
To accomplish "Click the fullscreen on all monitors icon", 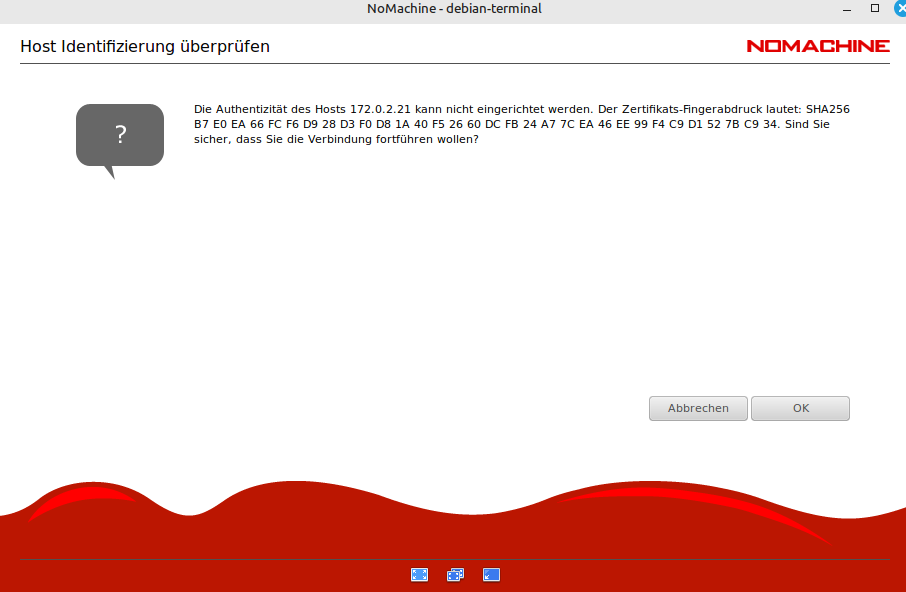I will point(455,575).
